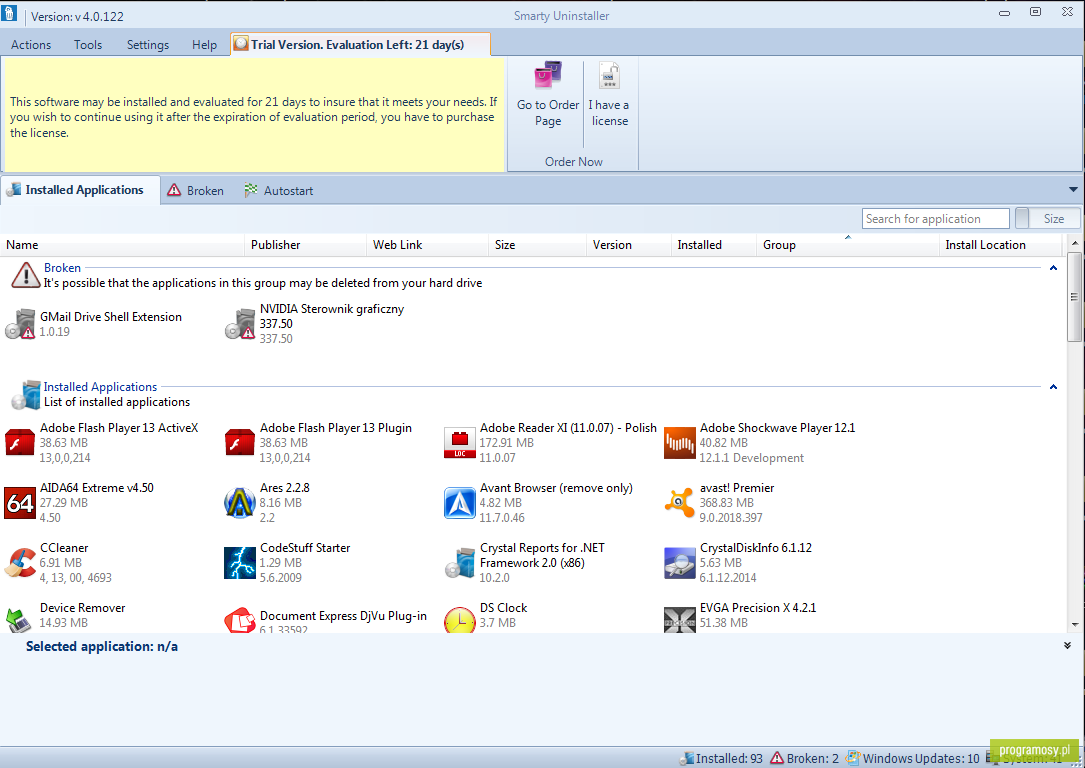Click the Installed: 93 status entry
The image size is (1085, 768).
(721, 758)
